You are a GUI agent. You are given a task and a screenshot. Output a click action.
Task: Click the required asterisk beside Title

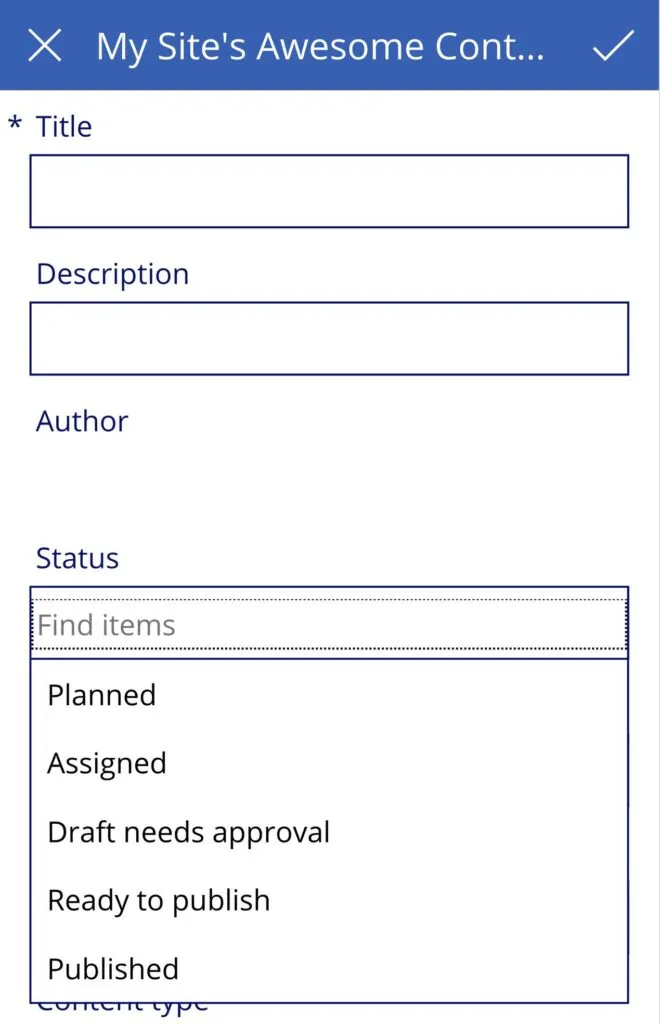pos(15,125)
